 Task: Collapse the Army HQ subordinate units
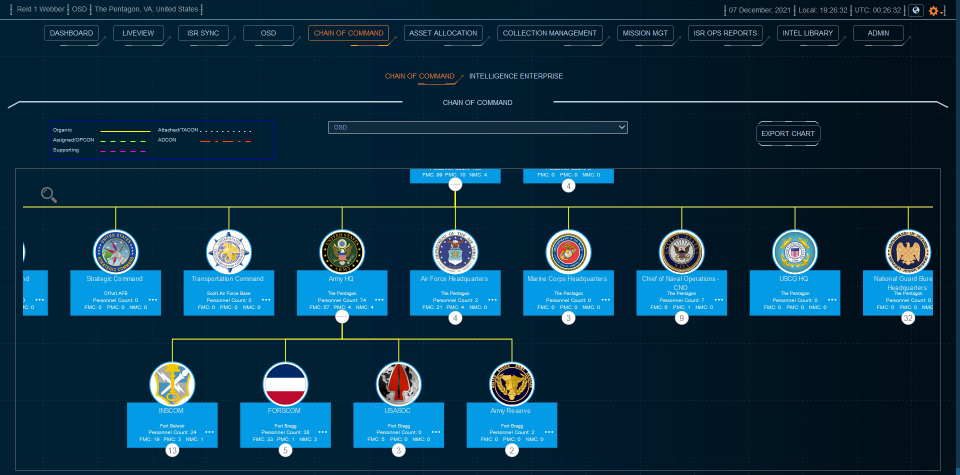click(x=342, y=317)
